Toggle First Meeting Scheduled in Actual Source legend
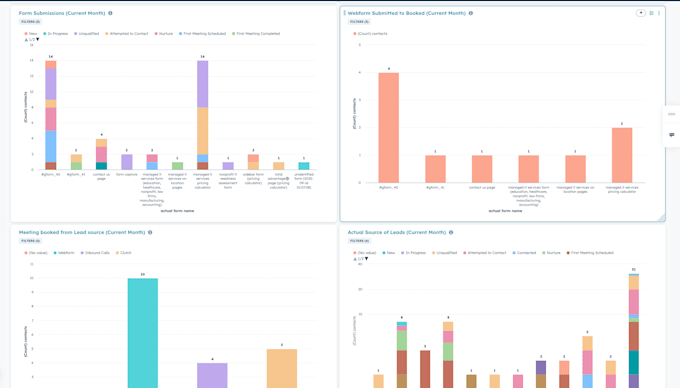This screenshot has height=388, width=680. point(590,253)
